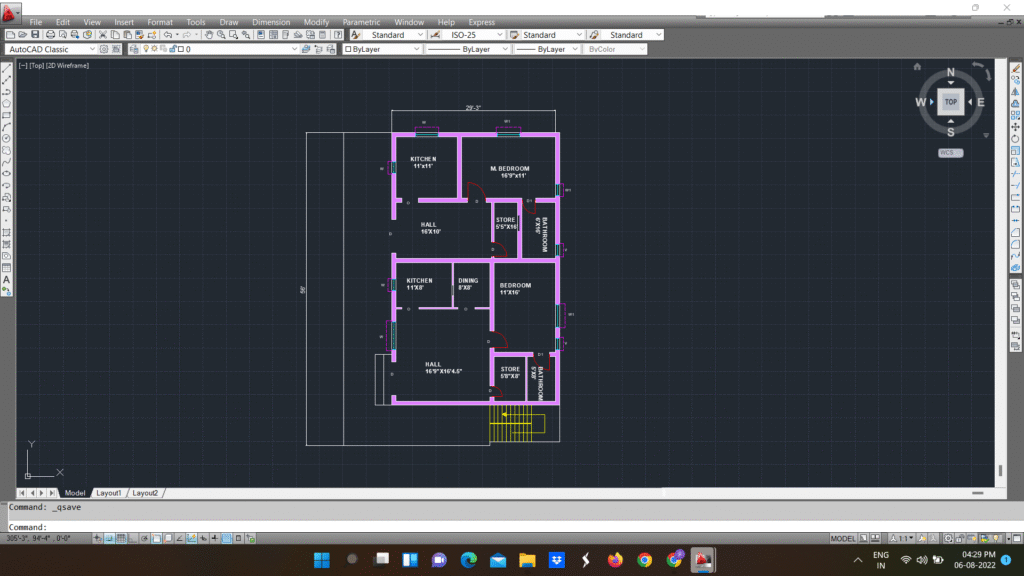Open the ByLayer linetype dropdown
This screenshot has width=1024, height=576.
point(468,49)
